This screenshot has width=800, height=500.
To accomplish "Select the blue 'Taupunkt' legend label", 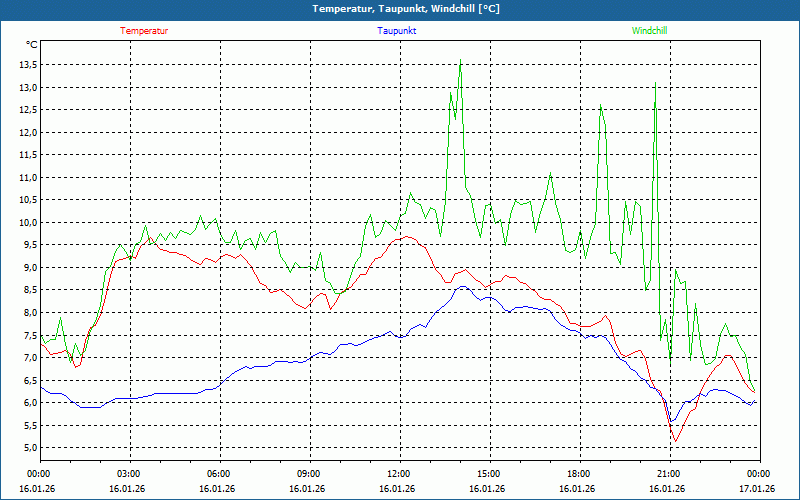I will click(x=396, y=31).
